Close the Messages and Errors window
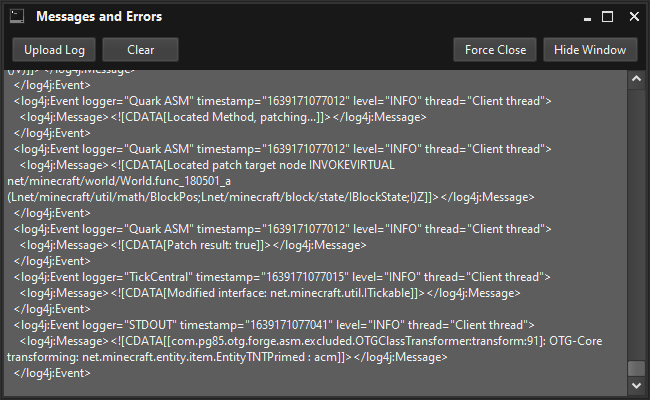Screen dimensions: 650x400 point(634,17)
